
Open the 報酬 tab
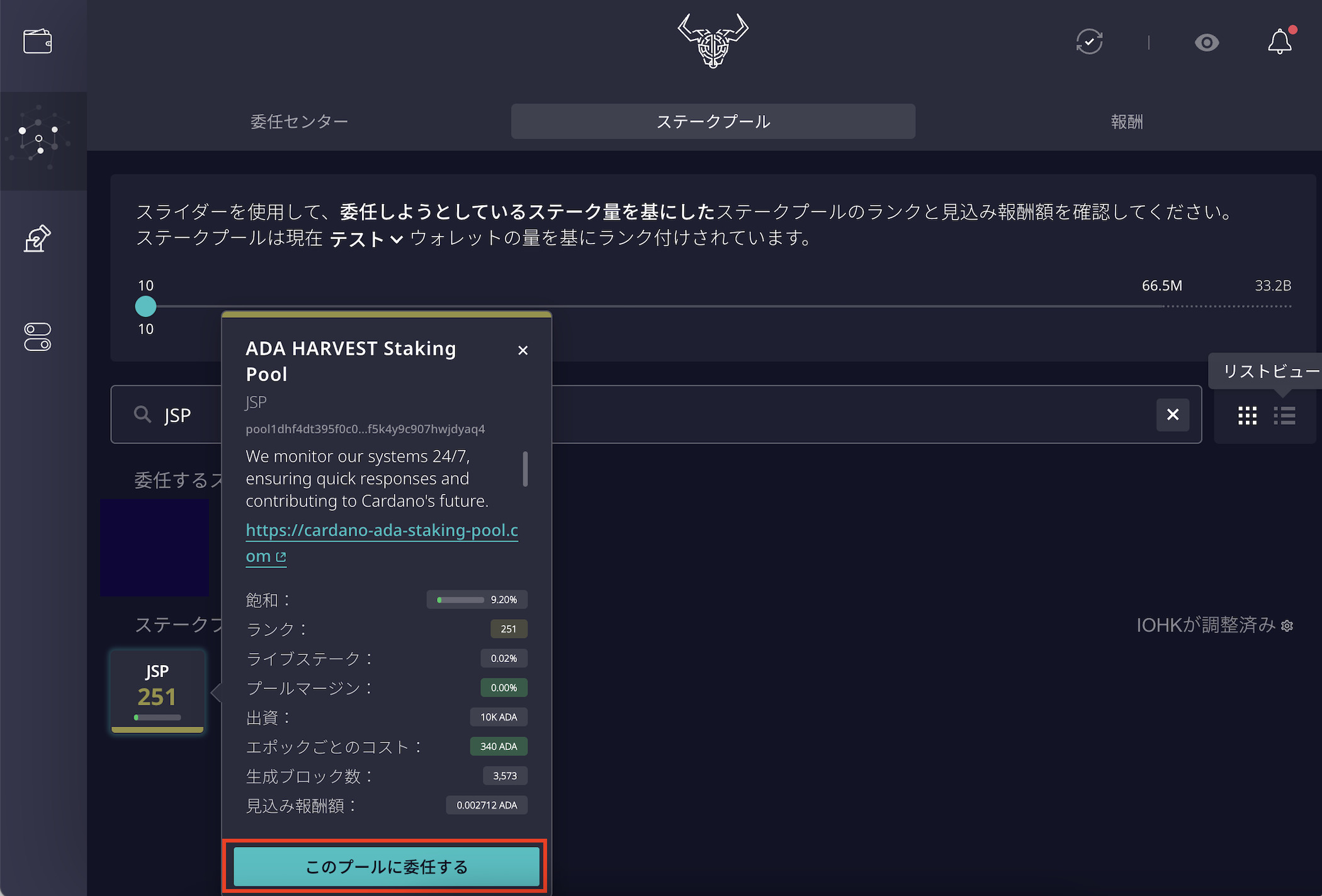tap(1127, 121)
